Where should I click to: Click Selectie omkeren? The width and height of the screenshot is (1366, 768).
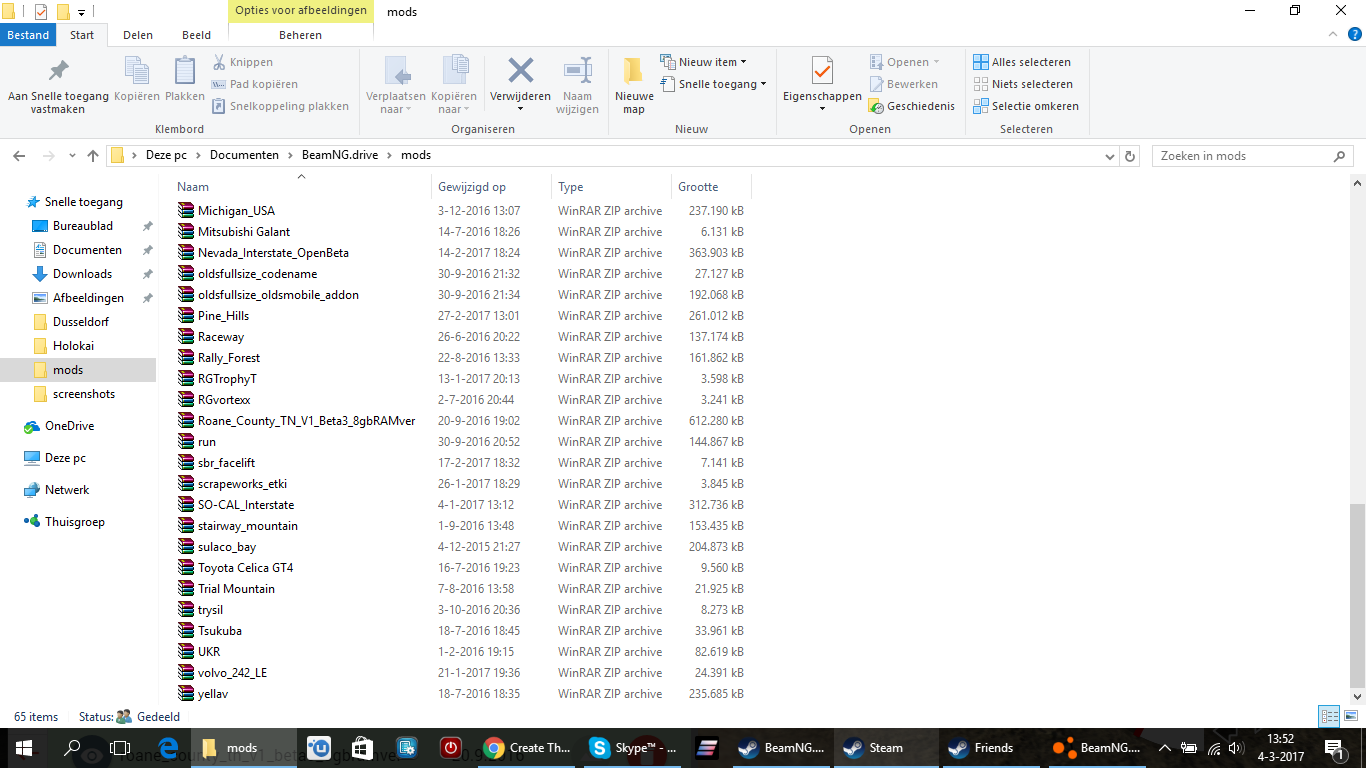tap(1026, 106)
